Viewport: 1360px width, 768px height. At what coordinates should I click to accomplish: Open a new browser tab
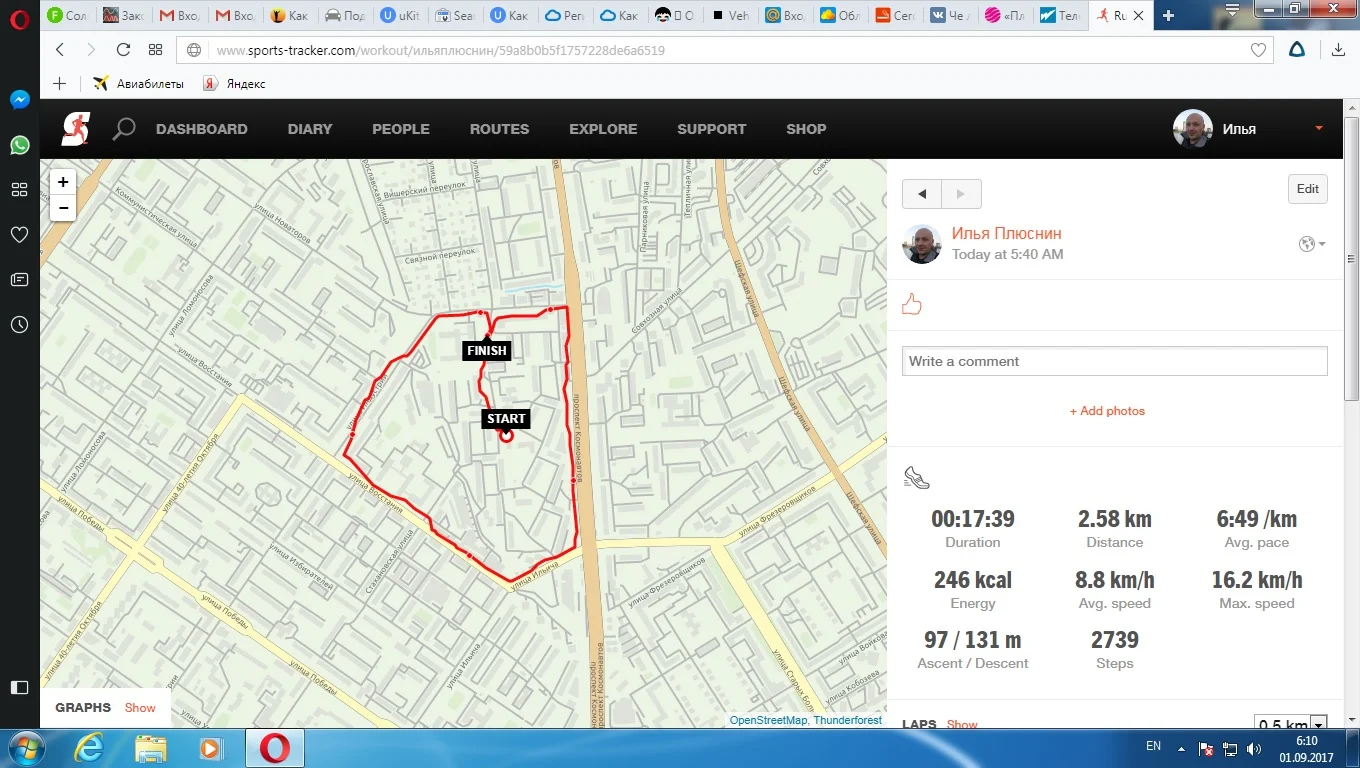click(1168, 15)
